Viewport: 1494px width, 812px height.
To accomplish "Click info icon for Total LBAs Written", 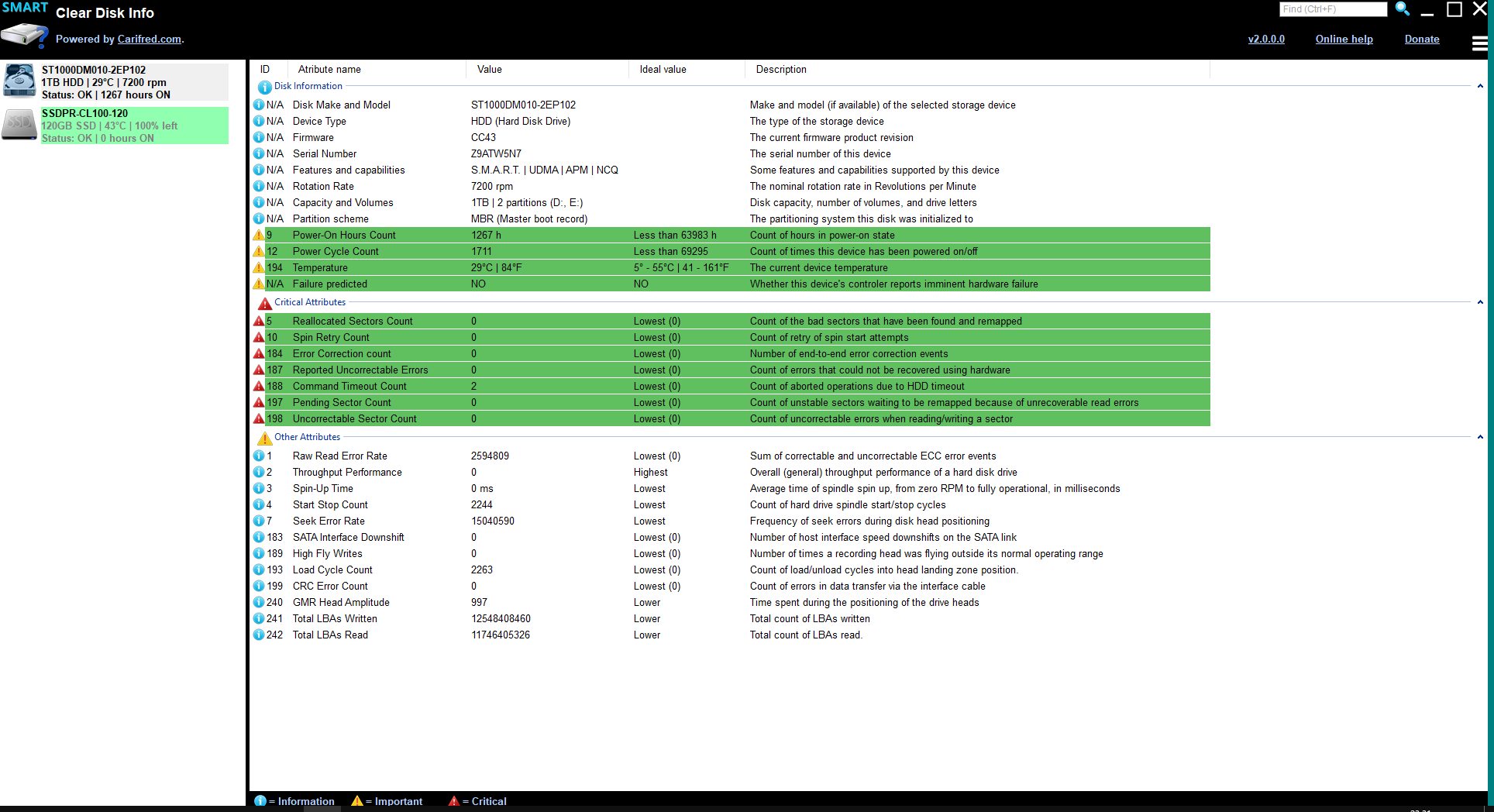I will [x=259, y=618].
